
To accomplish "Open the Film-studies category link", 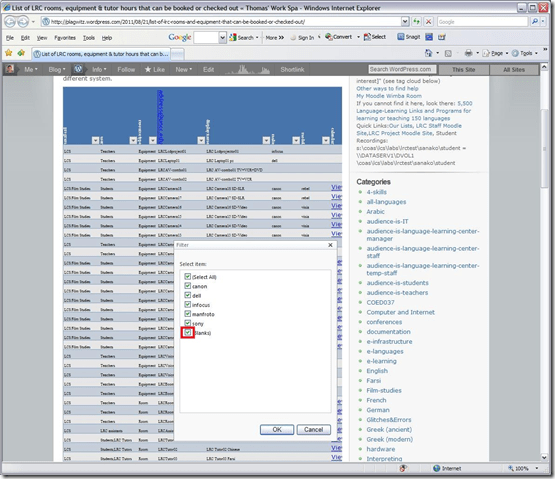I will click(384, 390).
